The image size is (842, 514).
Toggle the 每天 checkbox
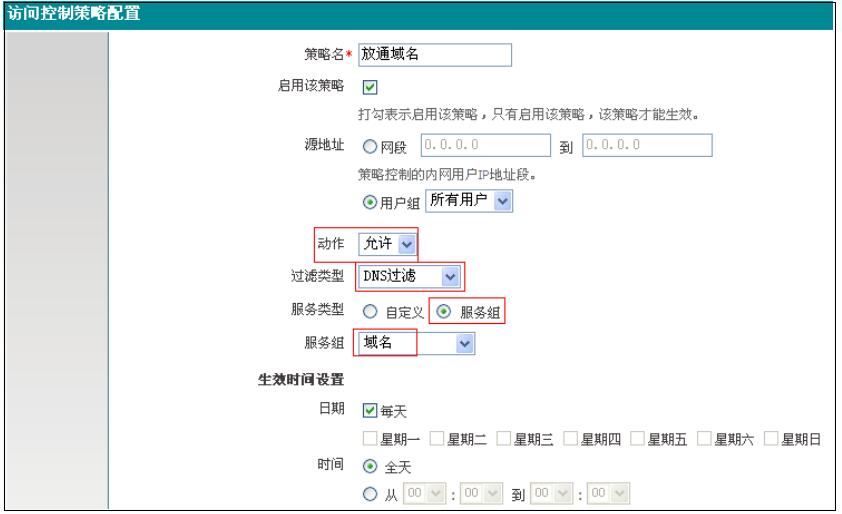coord(368,412)
